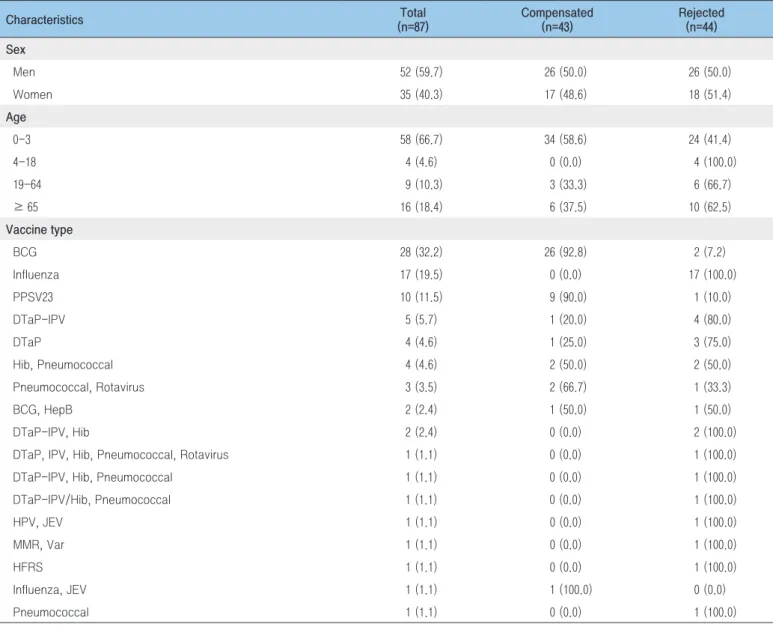The width and height of the screenshot is (773, 627).
Task: Click the Characteristics column header
Action: coord(44,20)
